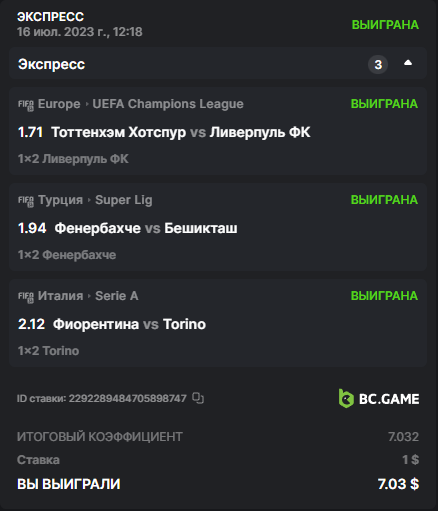Copy the bet ID with the copy icon
Image resolution: width=438 pixels, height=511 pixels.
coord(198,398)
